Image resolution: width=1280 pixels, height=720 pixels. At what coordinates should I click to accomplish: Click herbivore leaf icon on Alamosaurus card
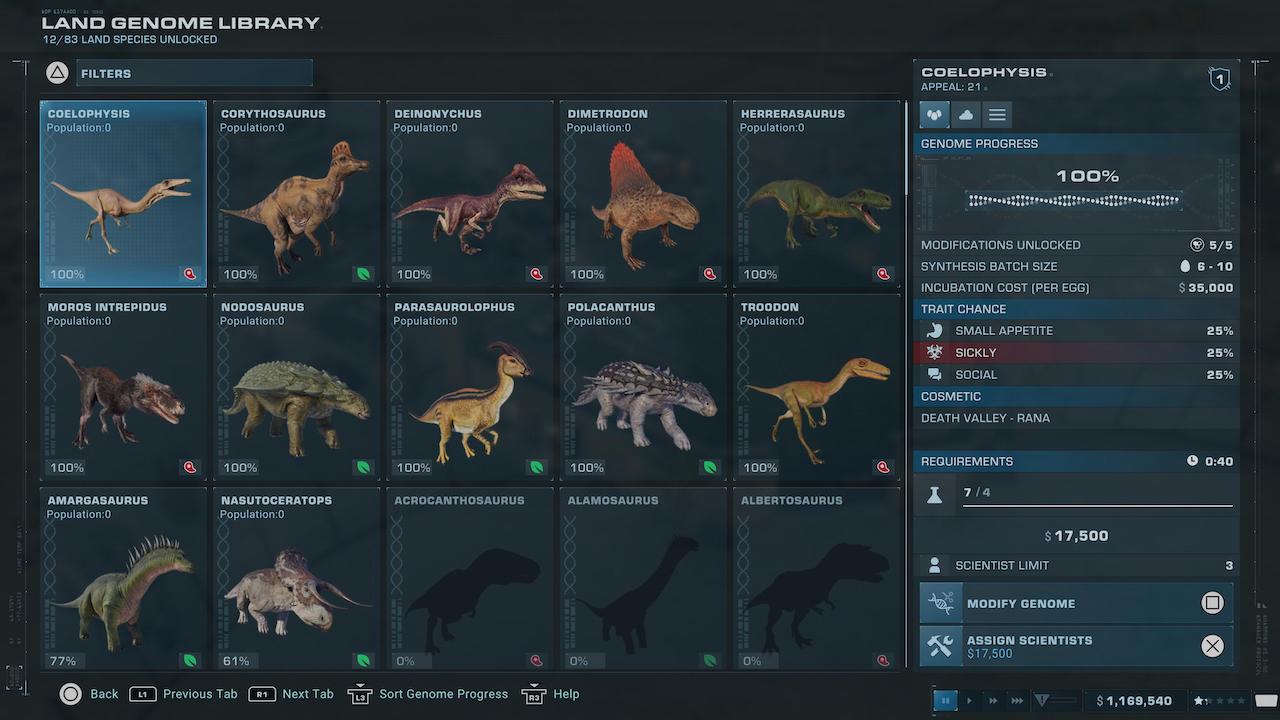tap(710, 661)
